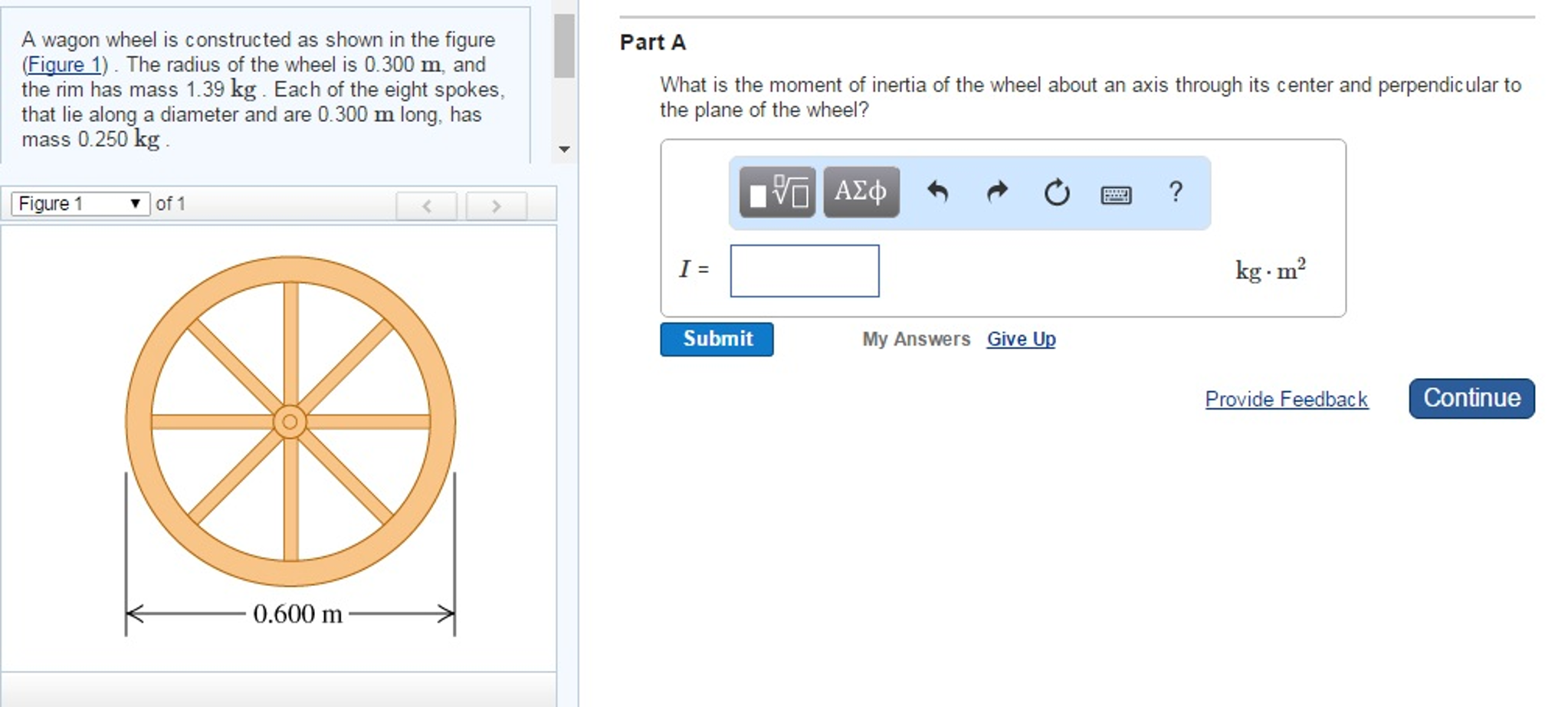Open the Figure 1 link in problem text
The width and height of the screenshot is (1568, 707).
click(64, 64)
